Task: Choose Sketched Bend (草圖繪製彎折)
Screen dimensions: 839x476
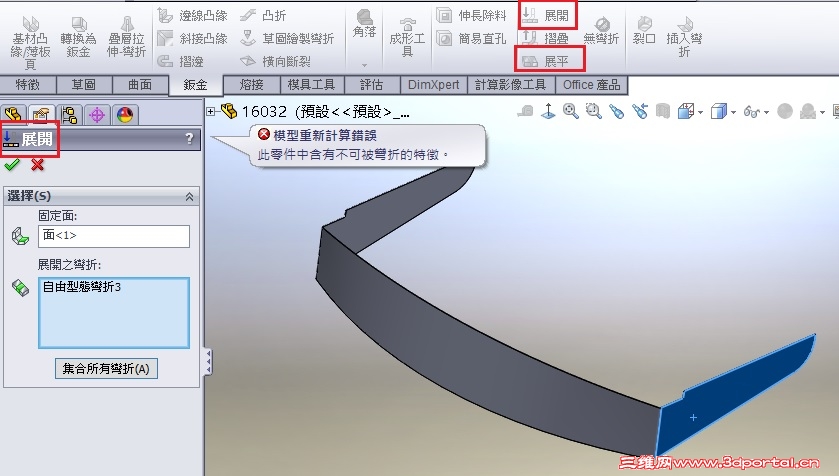Action: coord(287,39)
